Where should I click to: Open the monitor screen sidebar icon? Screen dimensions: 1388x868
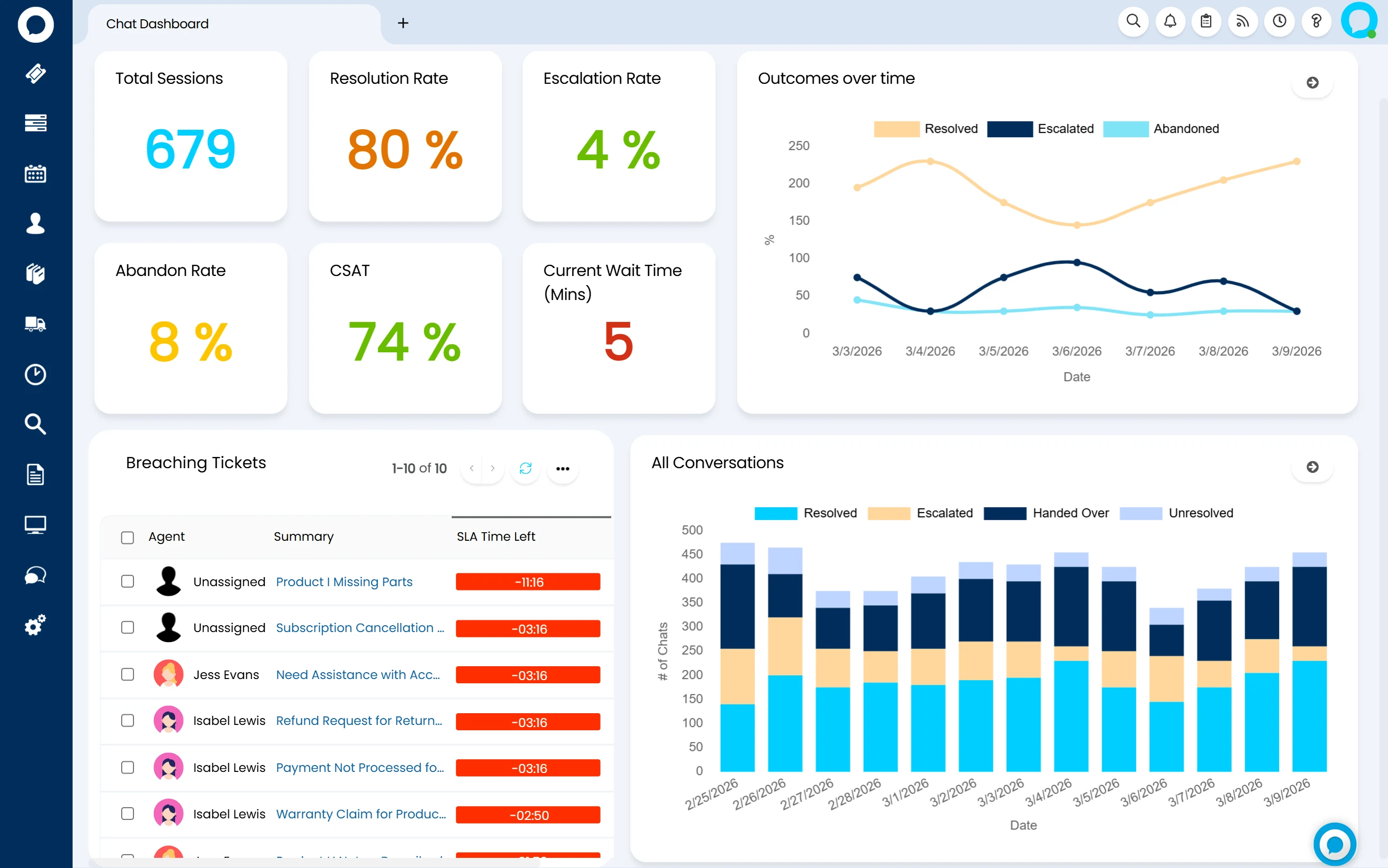pos(36,525)
